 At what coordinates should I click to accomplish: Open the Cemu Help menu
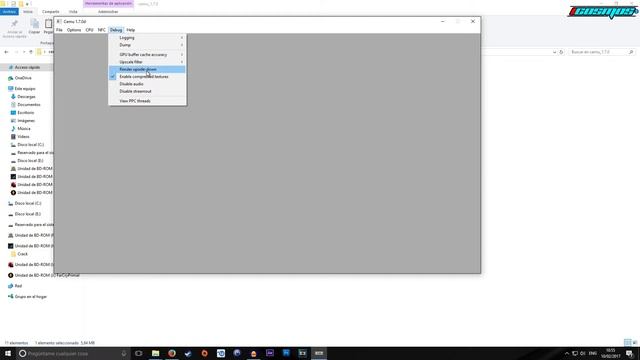[131, 30]
